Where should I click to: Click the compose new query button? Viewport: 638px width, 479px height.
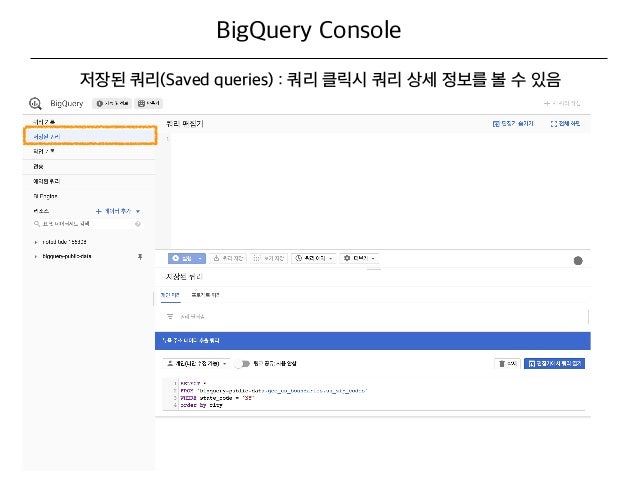pos(562,103)
